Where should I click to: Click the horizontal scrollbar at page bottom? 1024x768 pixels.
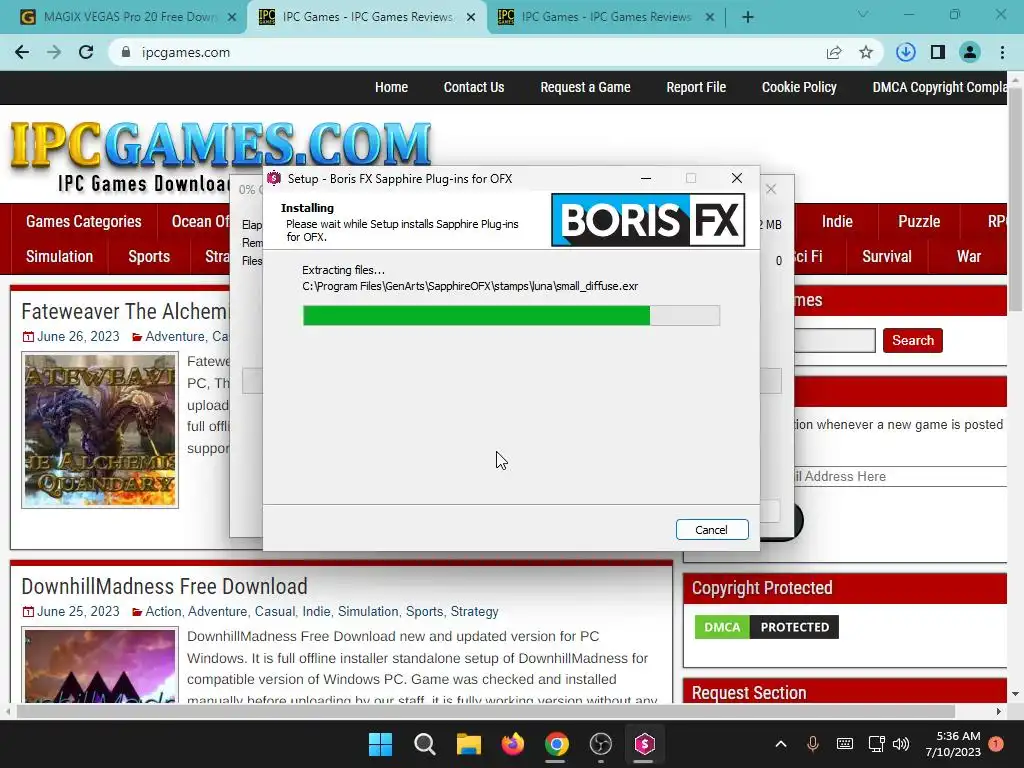[487, 711]
